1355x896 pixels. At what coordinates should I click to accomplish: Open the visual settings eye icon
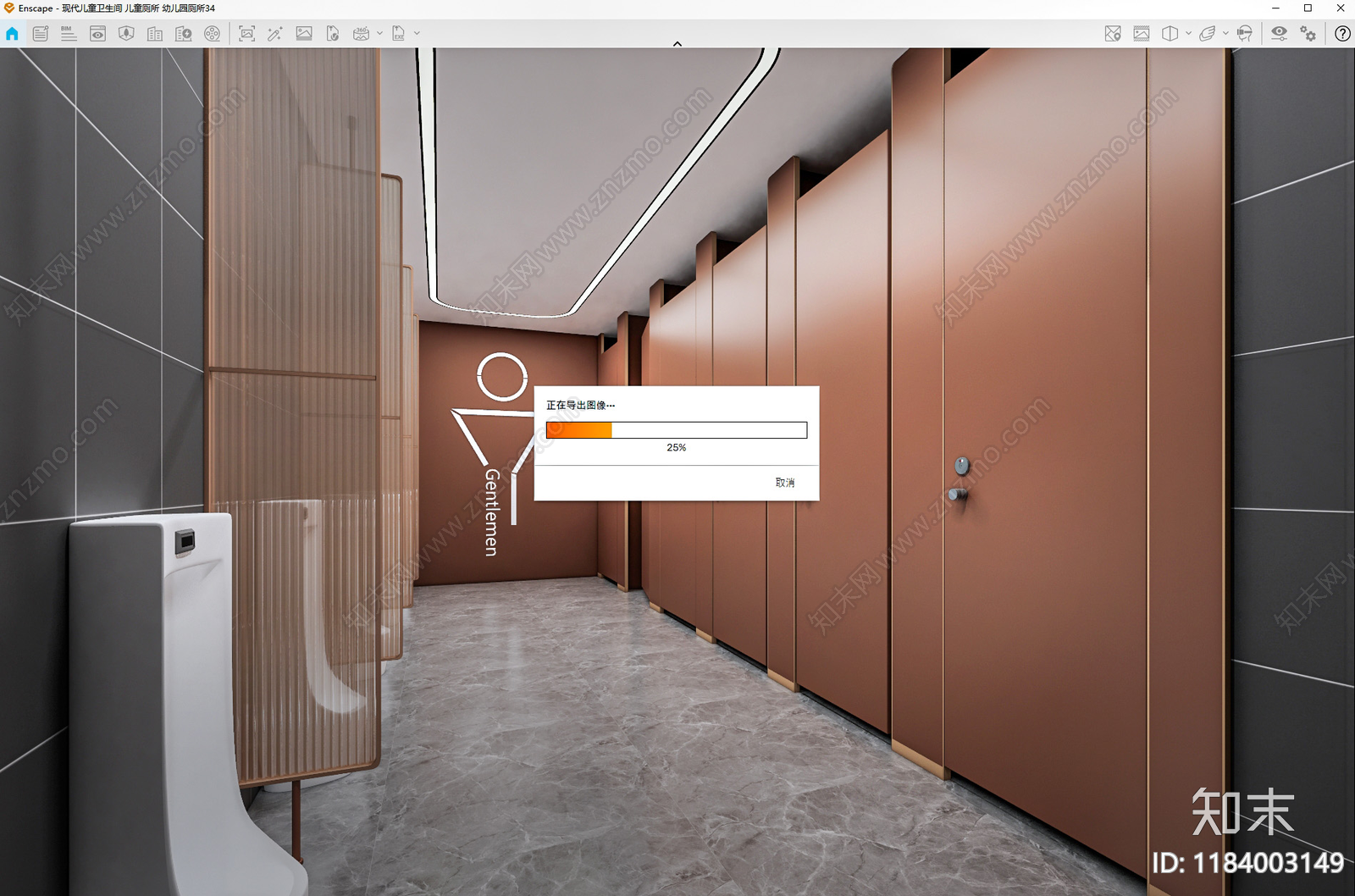tap(1279, 34)
